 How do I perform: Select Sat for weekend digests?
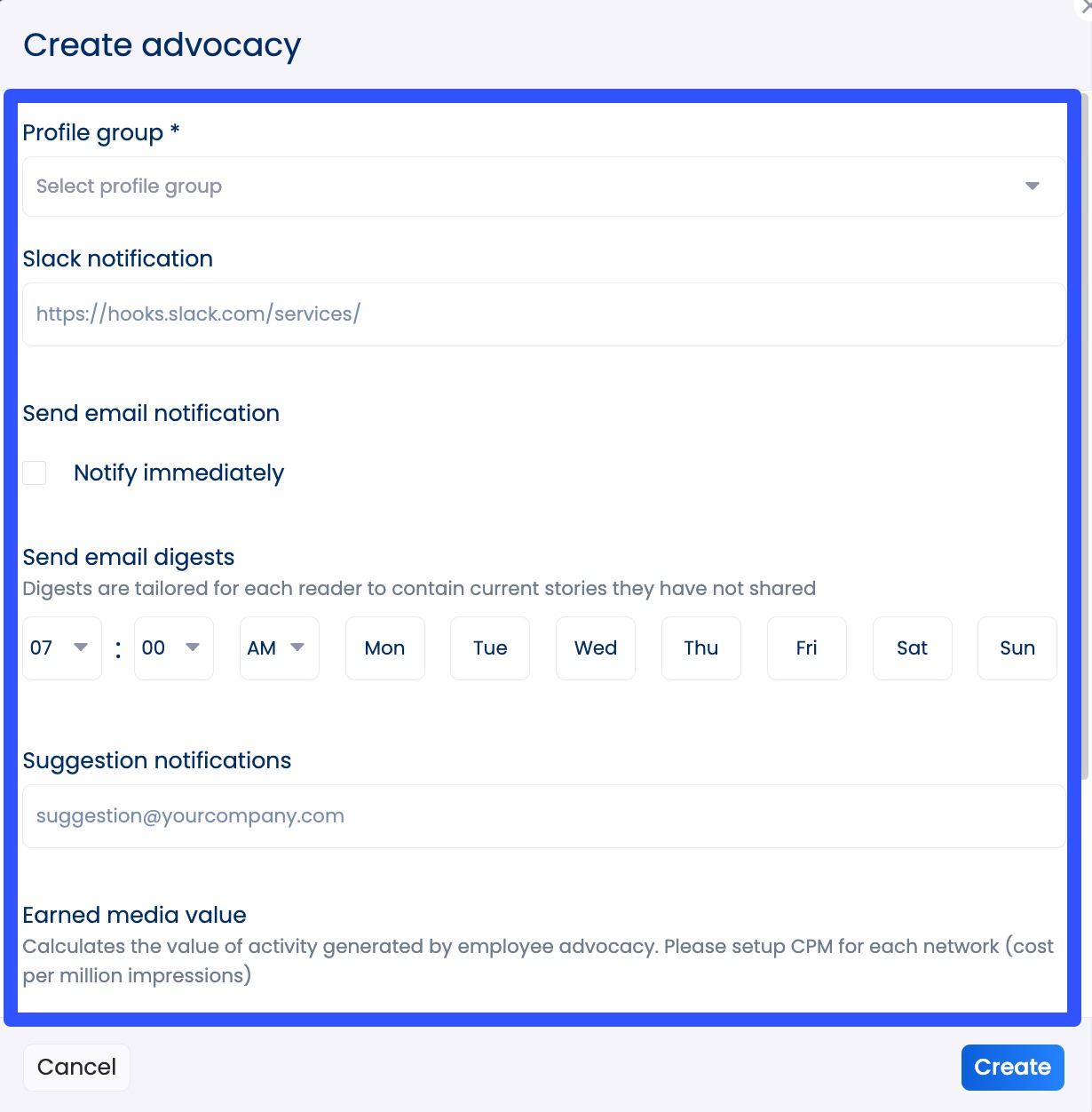click(912, 648)
